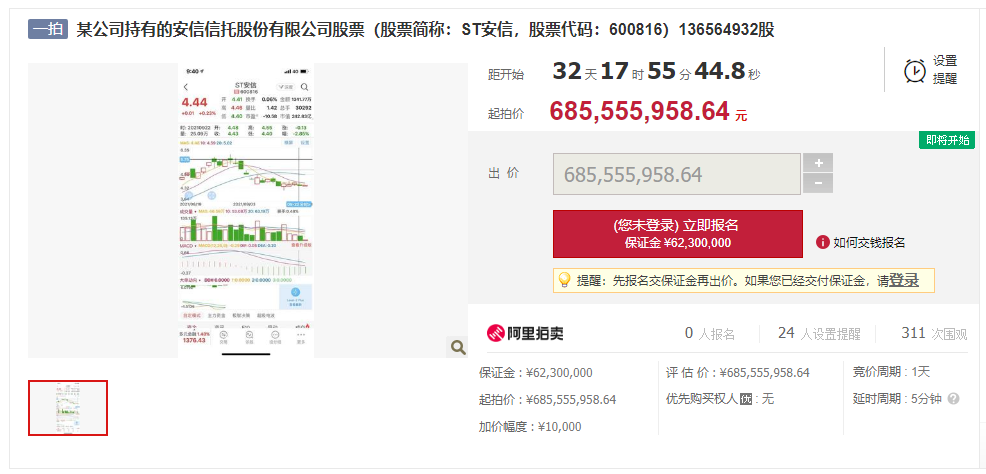Click the auction title mentioning ST安信 600816

point(426,30)
